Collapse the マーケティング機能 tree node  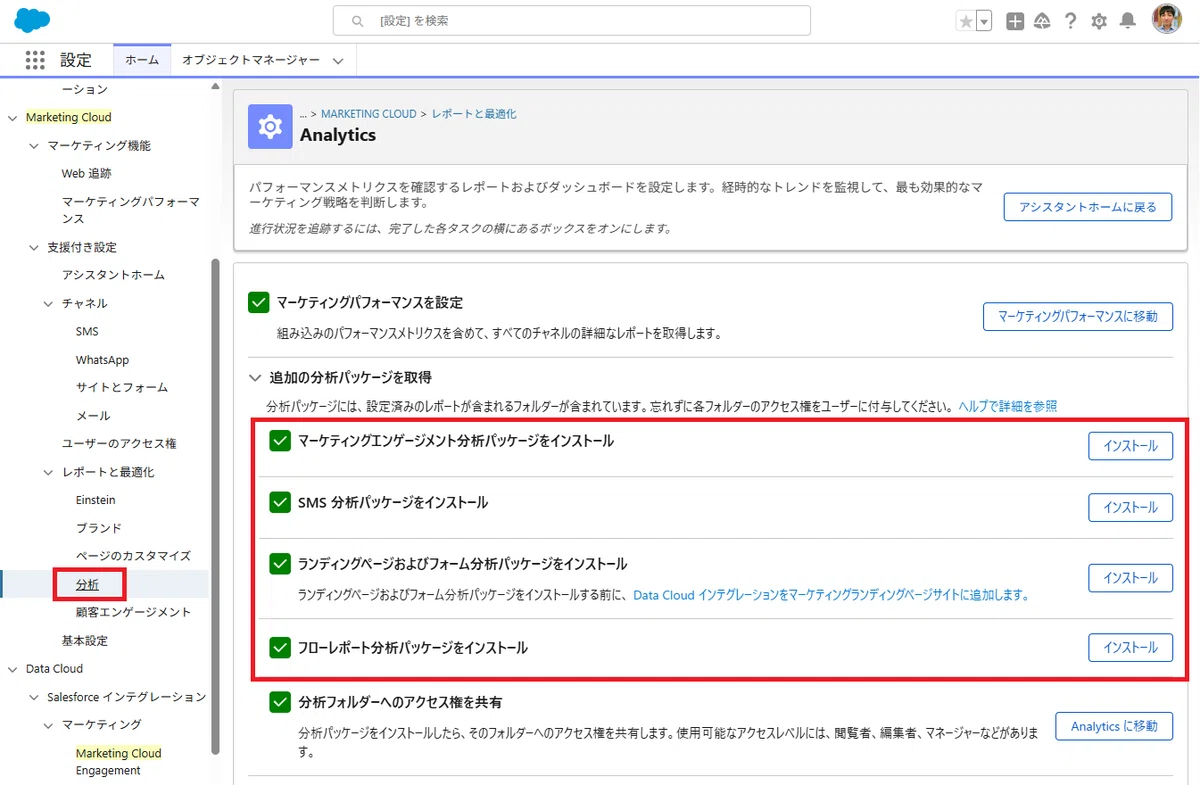click(34, 146)
